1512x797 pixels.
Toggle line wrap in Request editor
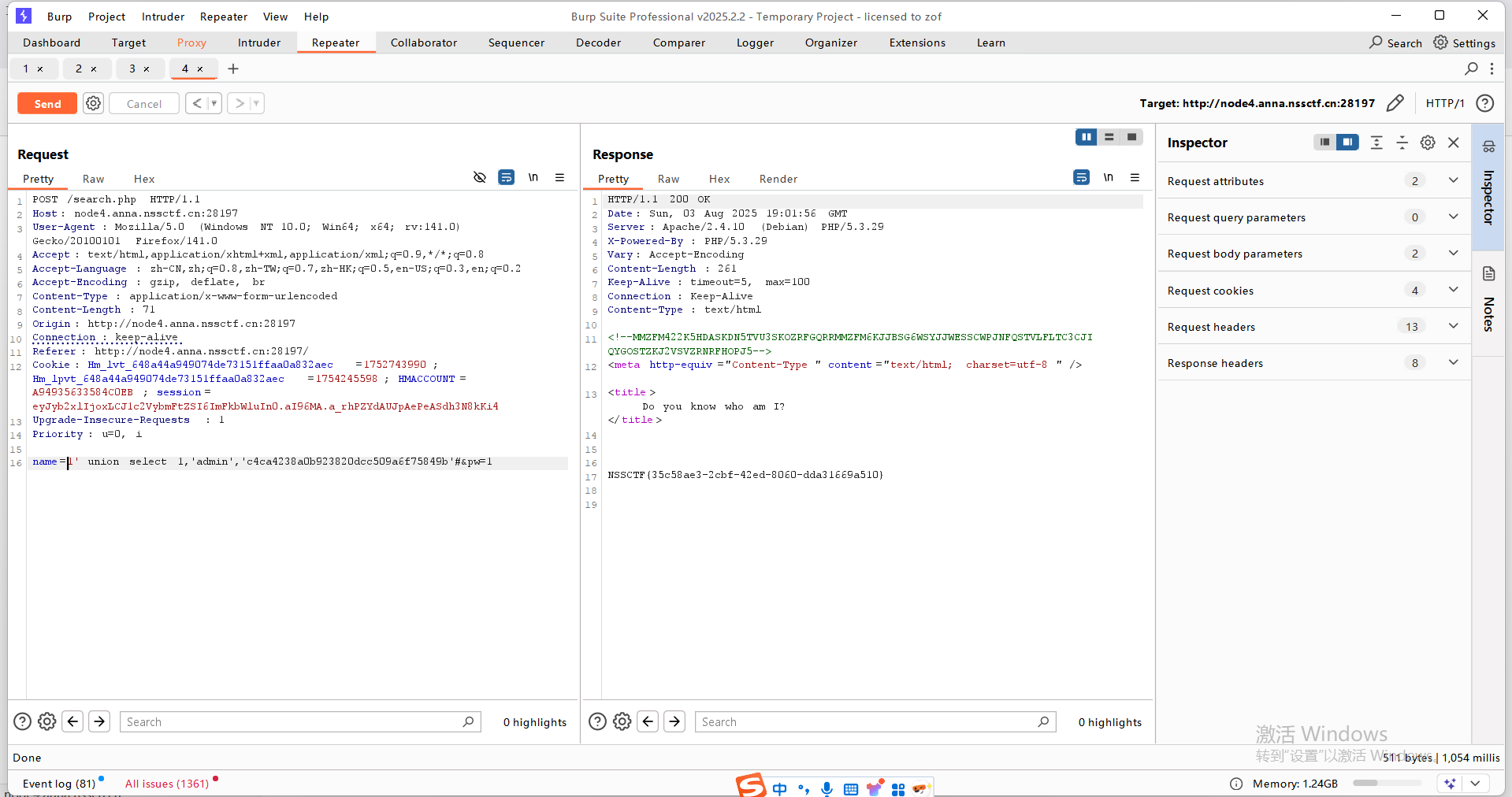pyautogui.click(x=506, y=177)
